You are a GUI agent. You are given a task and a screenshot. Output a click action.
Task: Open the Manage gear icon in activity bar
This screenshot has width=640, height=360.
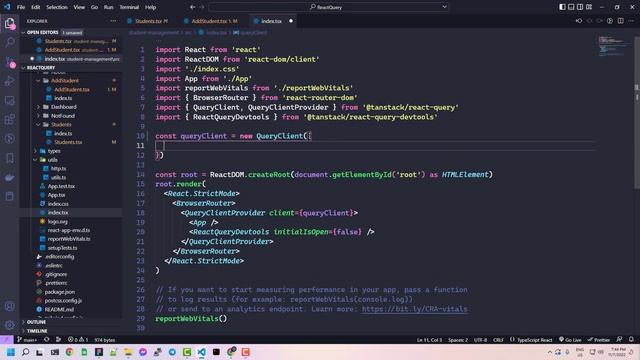9,325
